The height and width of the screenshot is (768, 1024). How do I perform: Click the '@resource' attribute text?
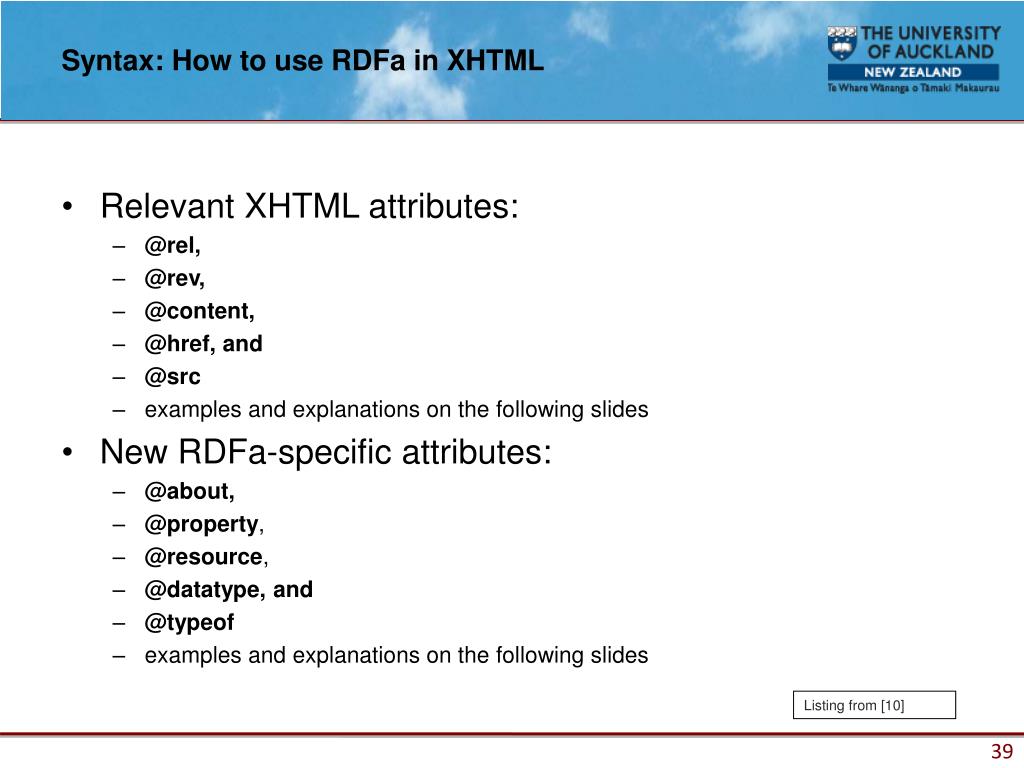(x=204, y=557)
